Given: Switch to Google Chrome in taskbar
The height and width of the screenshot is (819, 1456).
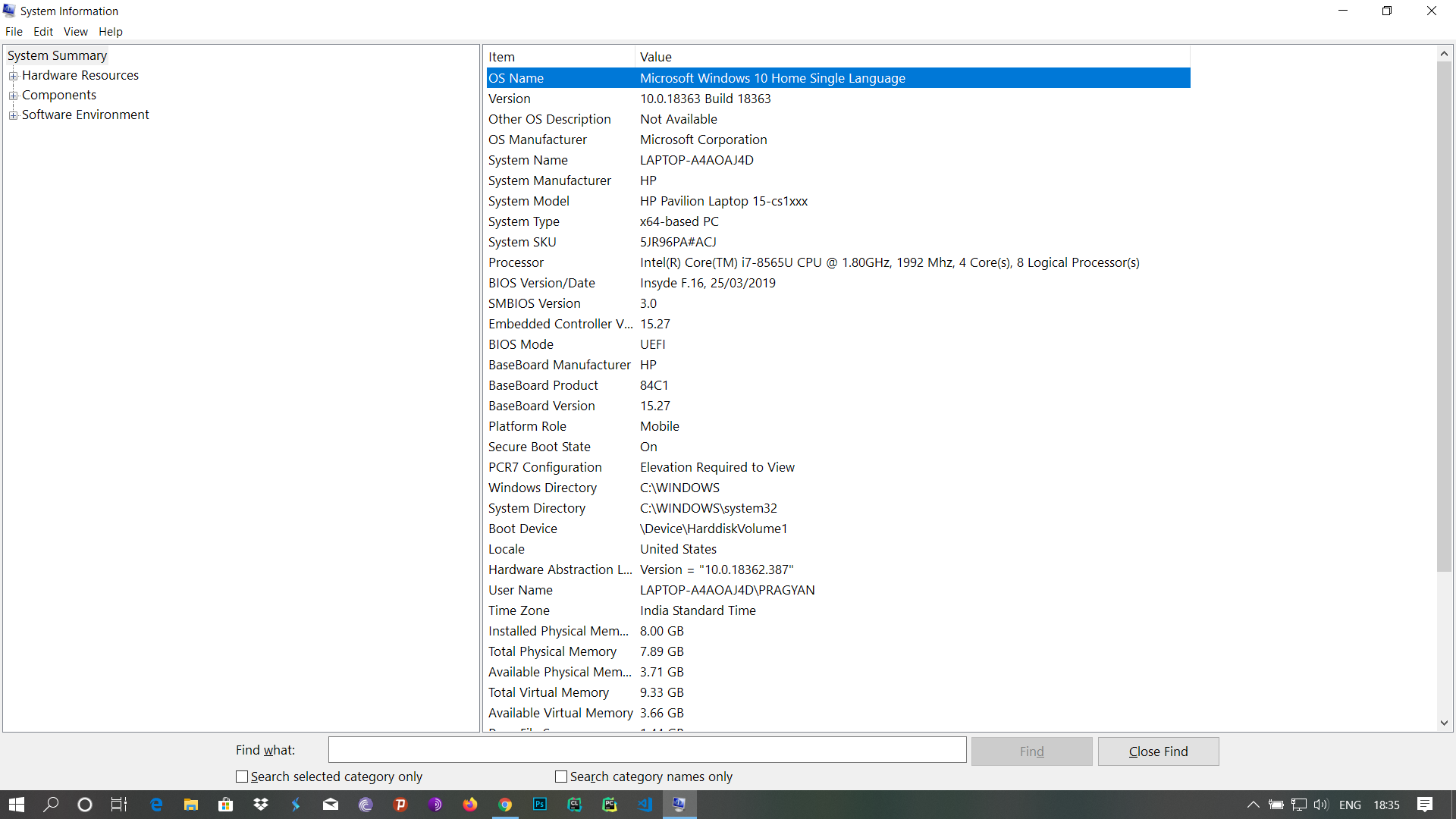Looking at the screenshot, I should point(505,805).
